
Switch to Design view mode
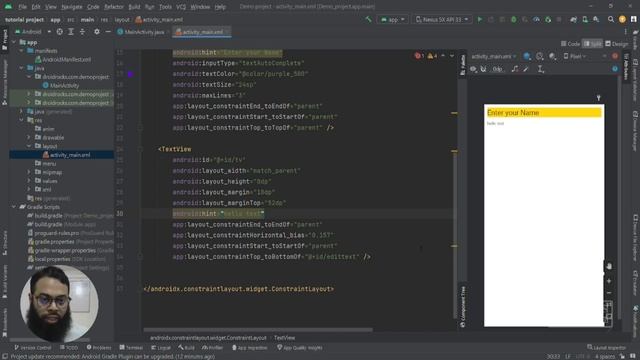coord(617,44)
